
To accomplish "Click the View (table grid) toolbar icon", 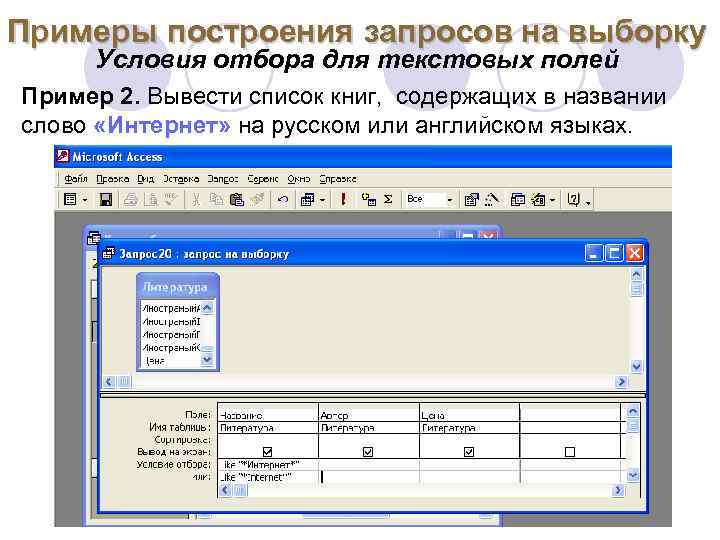I will (70, 200).
